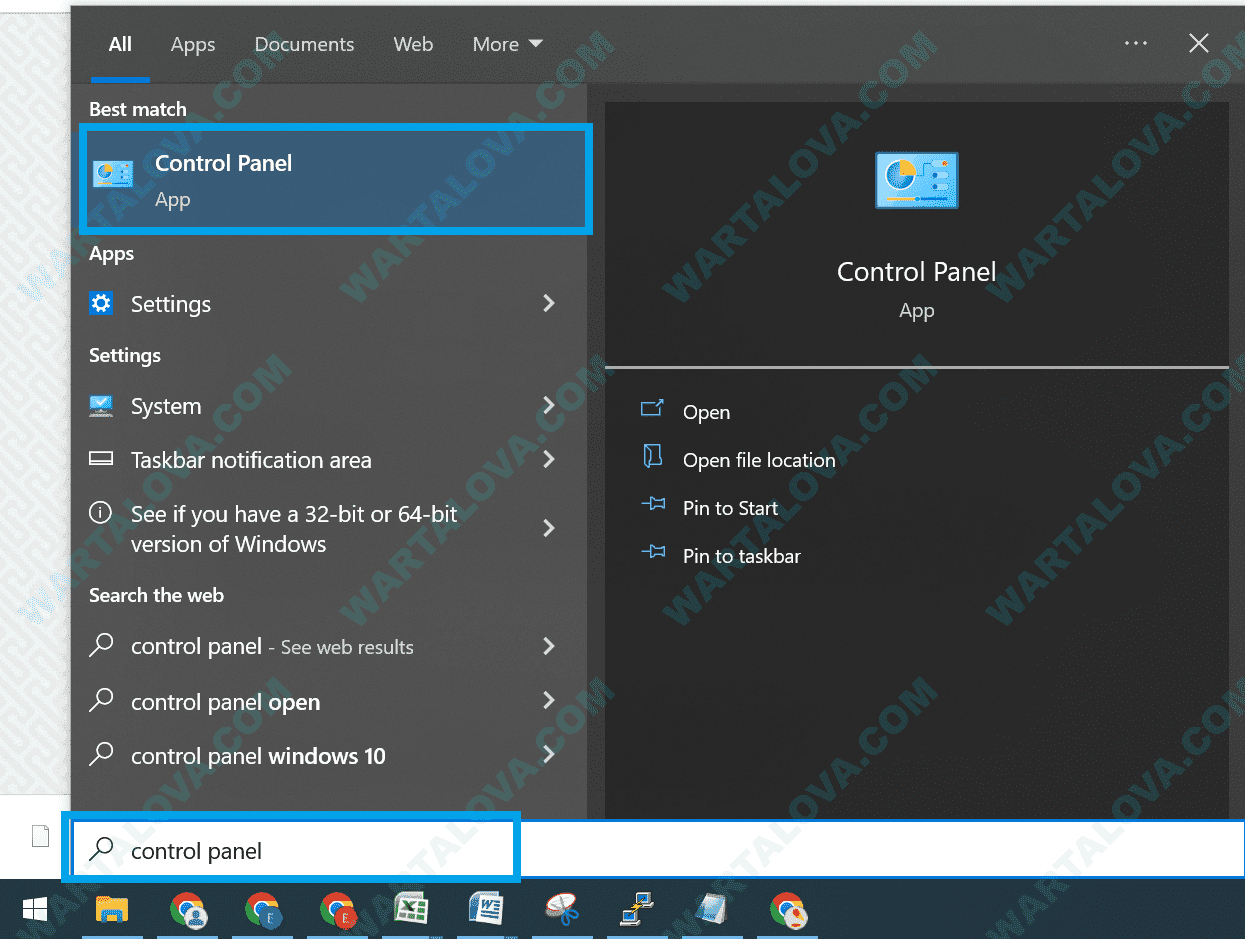Open the Settings gear icon under Apps
The width and height of the screenshot is (1245, 939).
tap(102, 304)
